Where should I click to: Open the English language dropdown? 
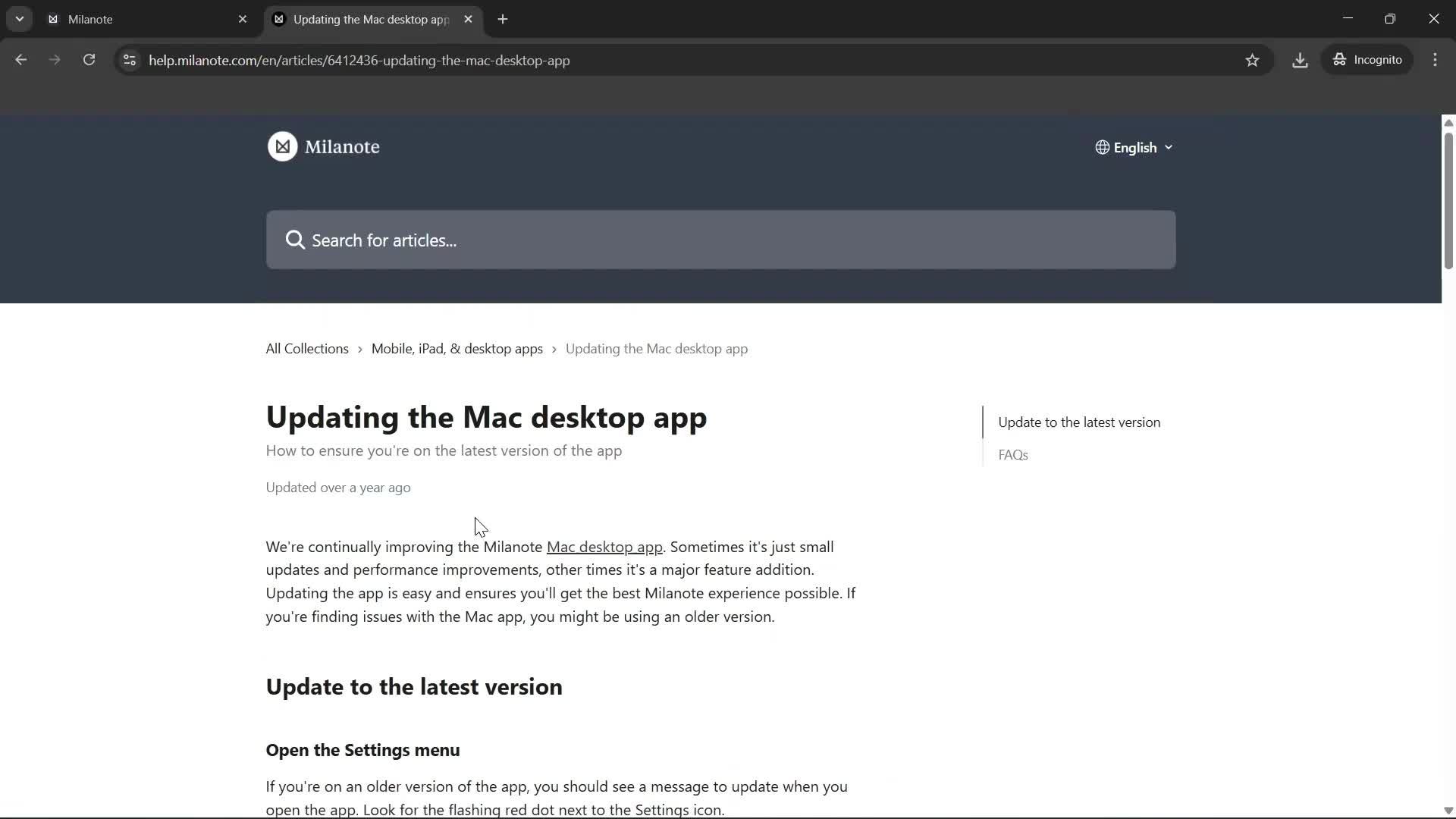[1134, 147]
